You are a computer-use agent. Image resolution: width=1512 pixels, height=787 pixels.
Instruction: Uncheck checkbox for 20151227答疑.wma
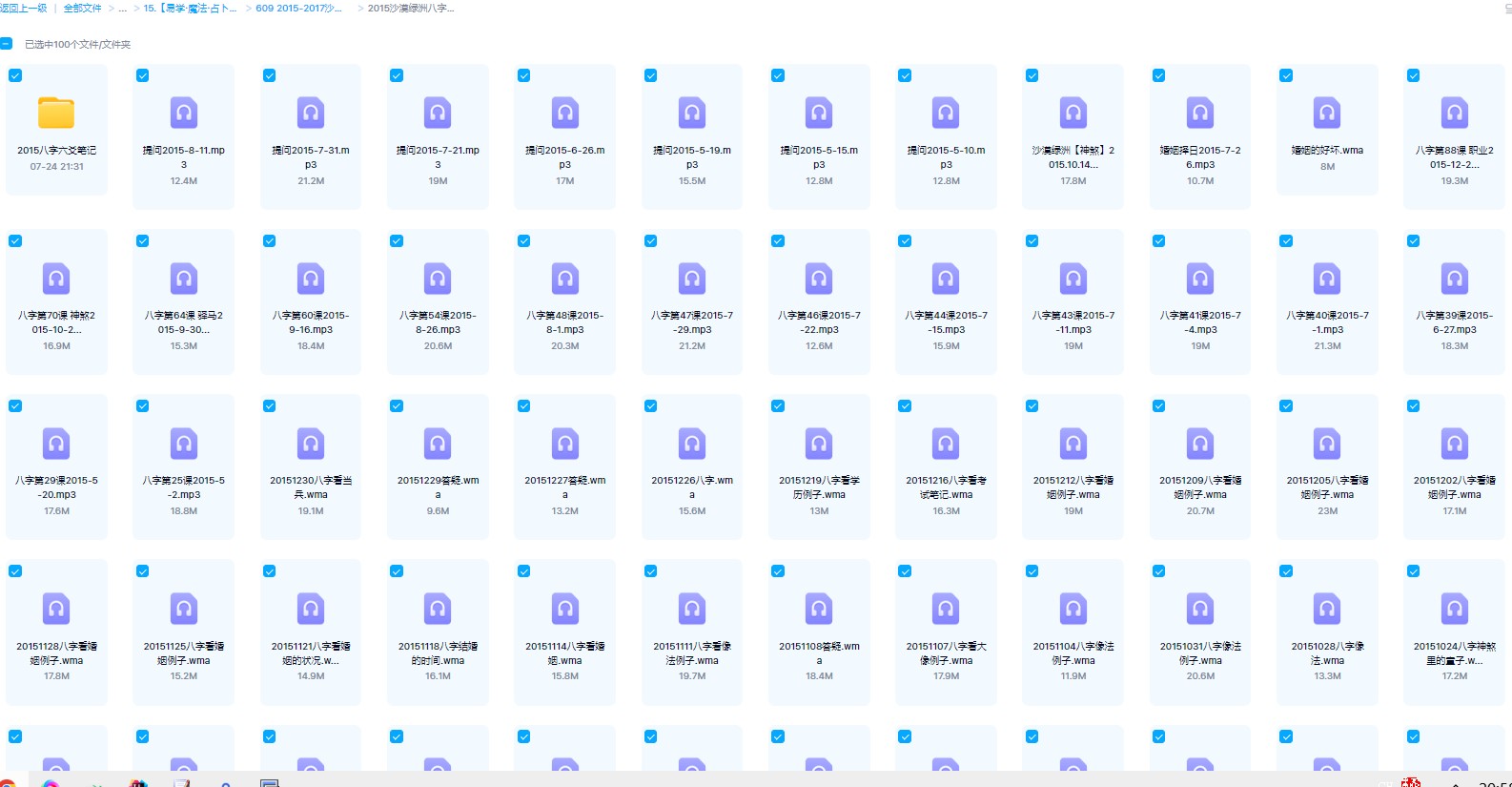tap(523, 405)
